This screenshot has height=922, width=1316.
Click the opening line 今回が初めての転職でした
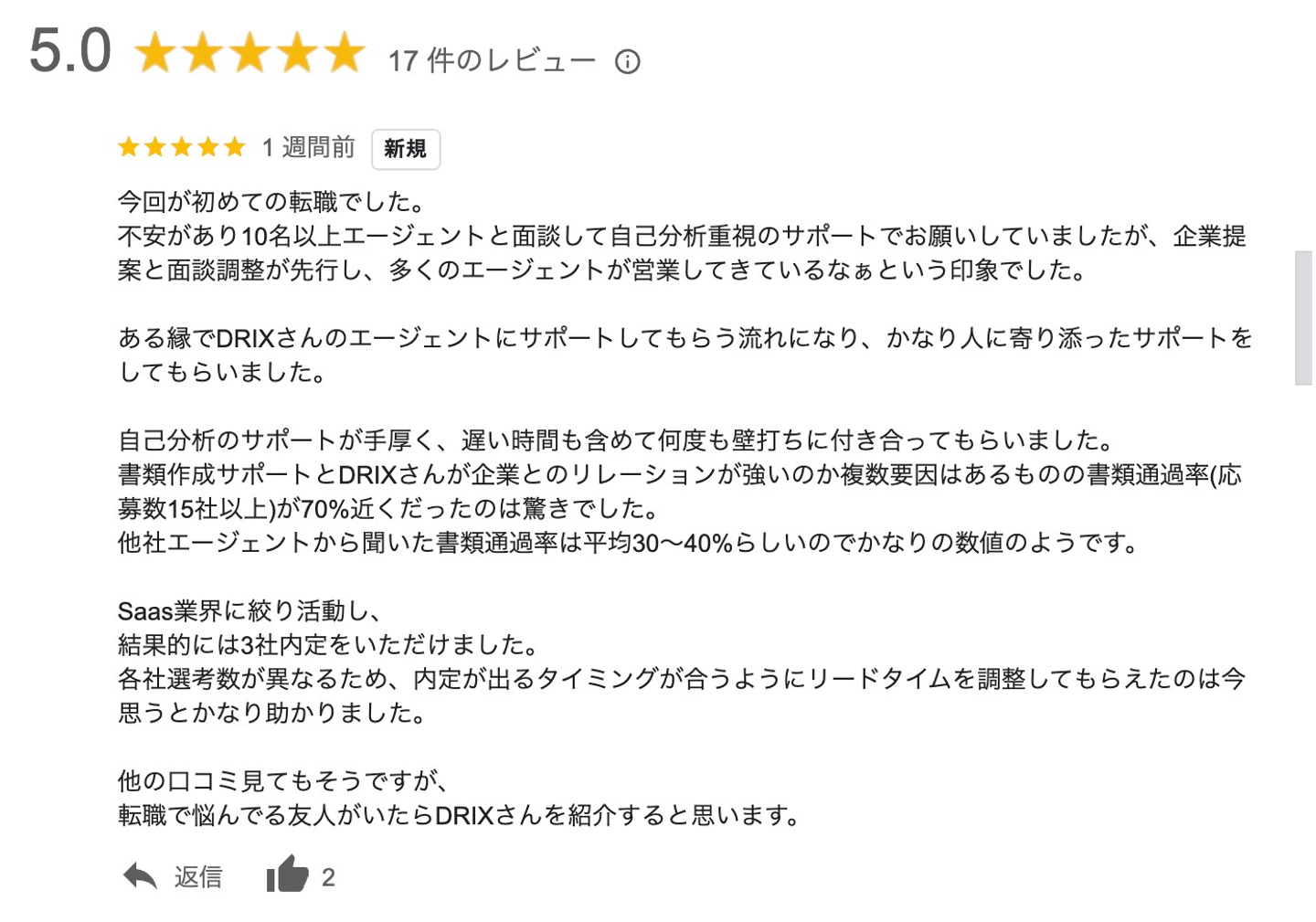point(271,202)
